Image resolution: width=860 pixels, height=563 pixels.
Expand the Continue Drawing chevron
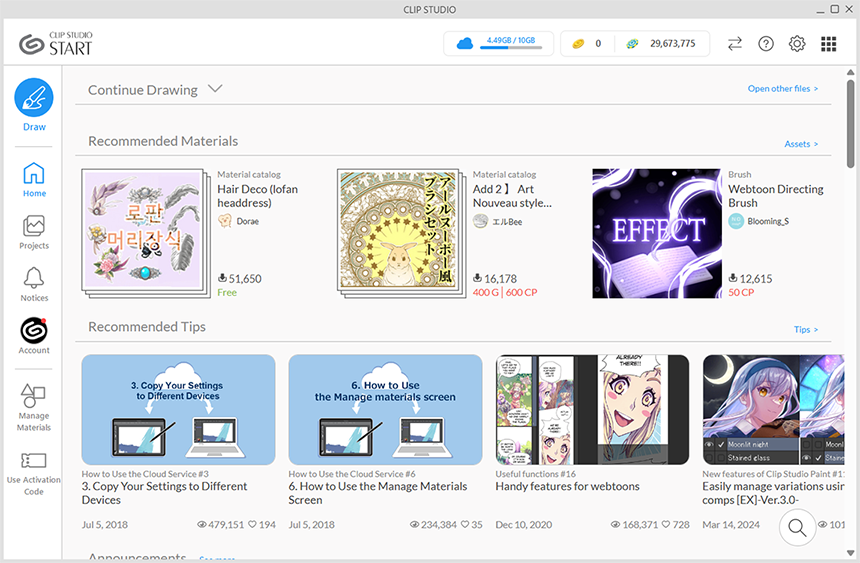click(214, 89)
